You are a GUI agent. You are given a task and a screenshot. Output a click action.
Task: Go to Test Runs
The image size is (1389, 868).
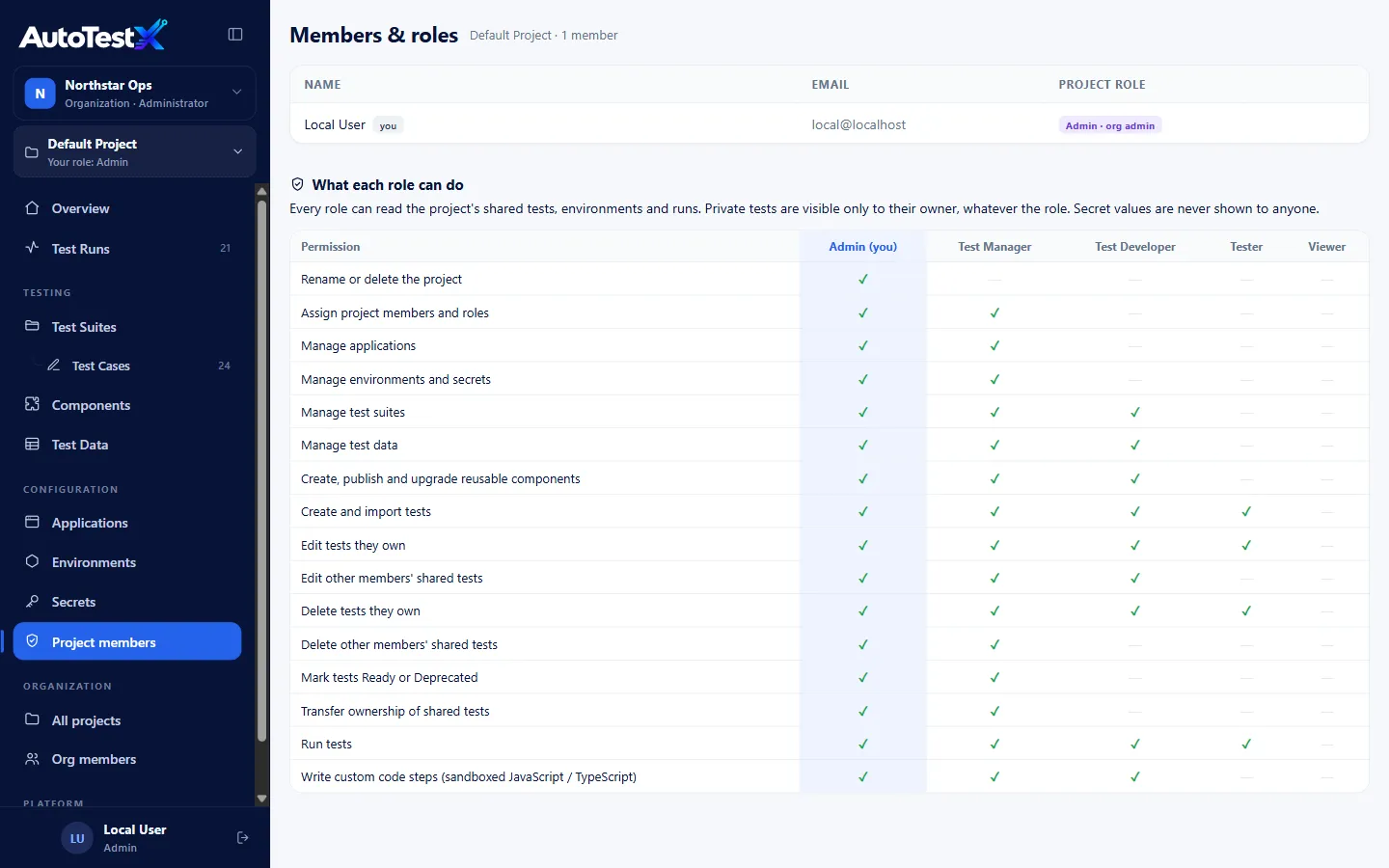pos(127,248)
